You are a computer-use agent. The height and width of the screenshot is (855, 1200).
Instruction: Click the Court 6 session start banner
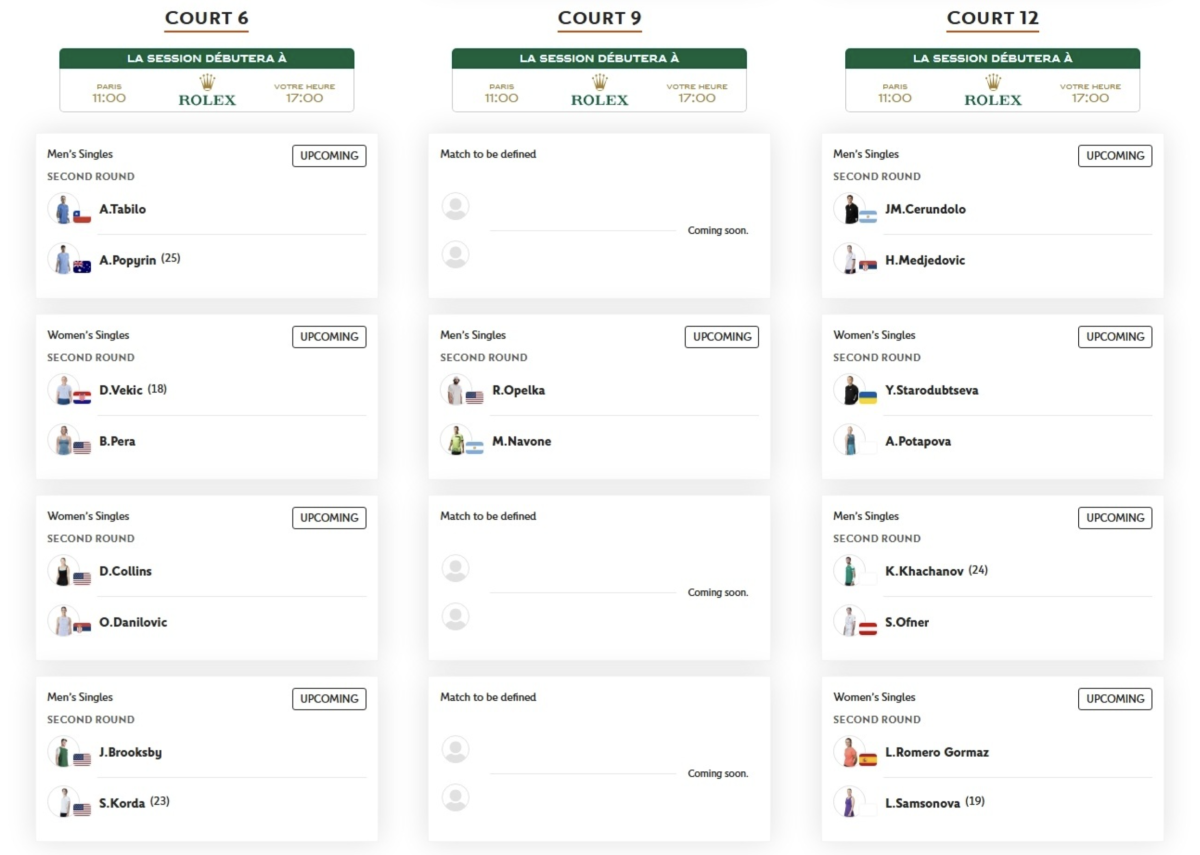(x=207, y=80)
